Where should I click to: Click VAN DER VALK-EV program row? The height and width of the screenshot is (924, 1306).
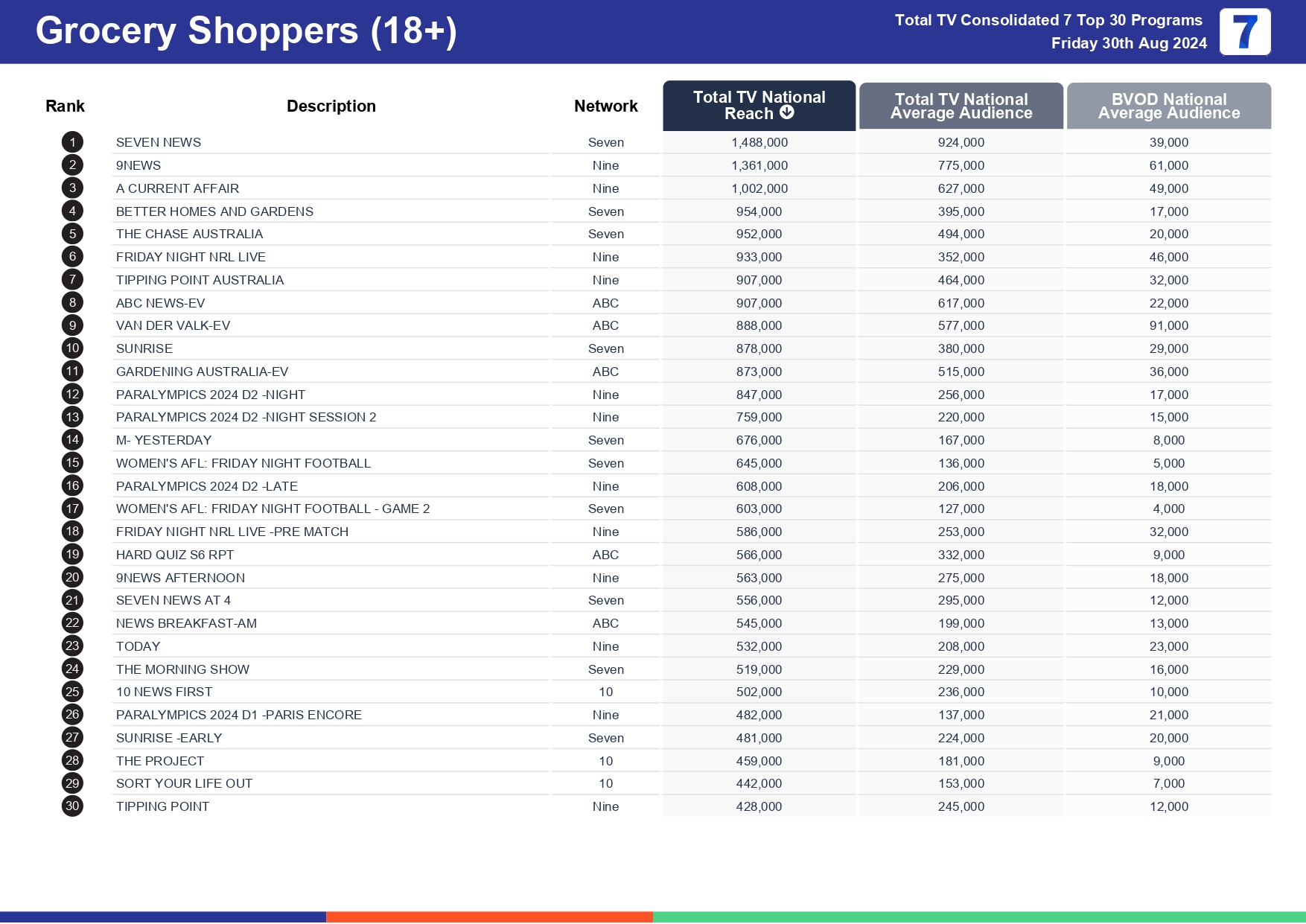(173, 325)
